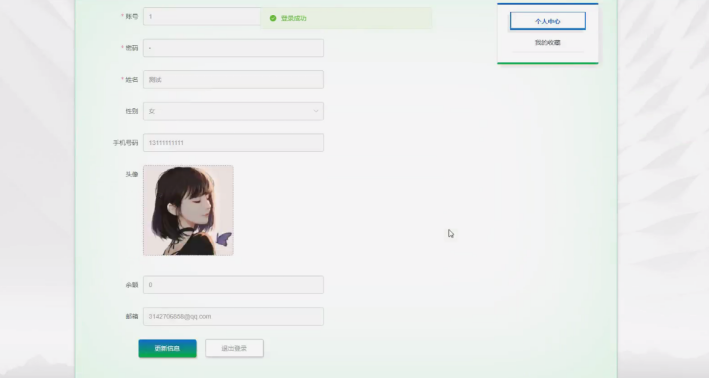Click the 密码 password input field
Viewport: 709px width, 379px height.
point(233,48)
